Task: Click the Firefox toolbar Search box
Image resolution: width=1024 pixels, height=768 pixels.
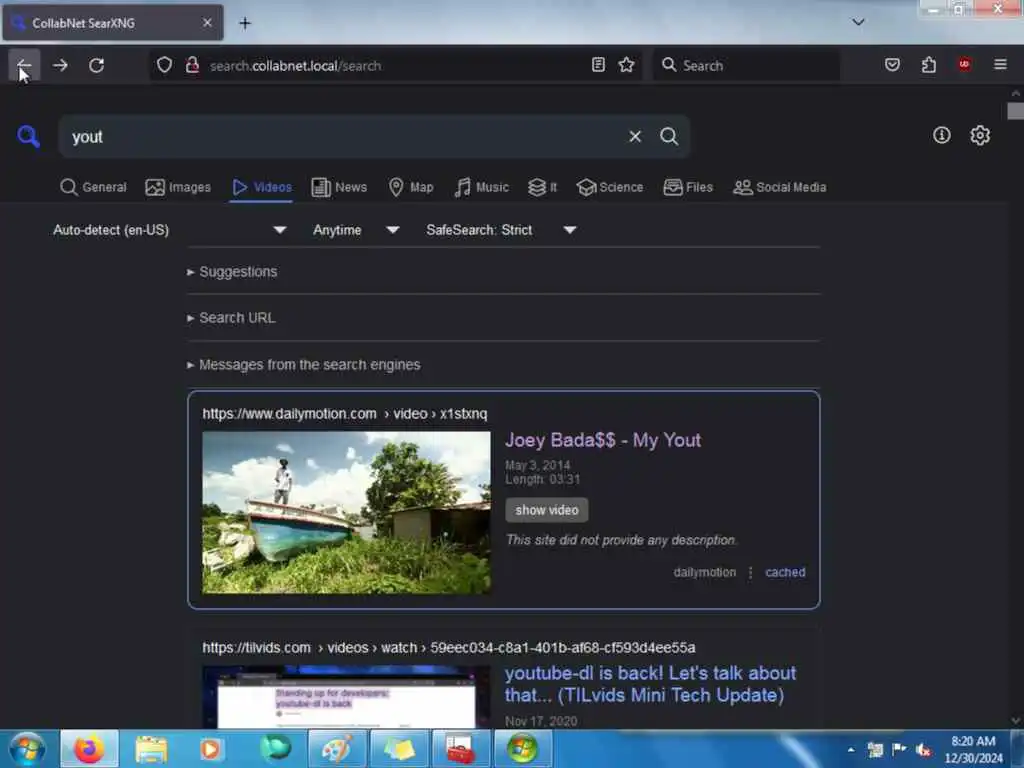Action: pos(746,65)
